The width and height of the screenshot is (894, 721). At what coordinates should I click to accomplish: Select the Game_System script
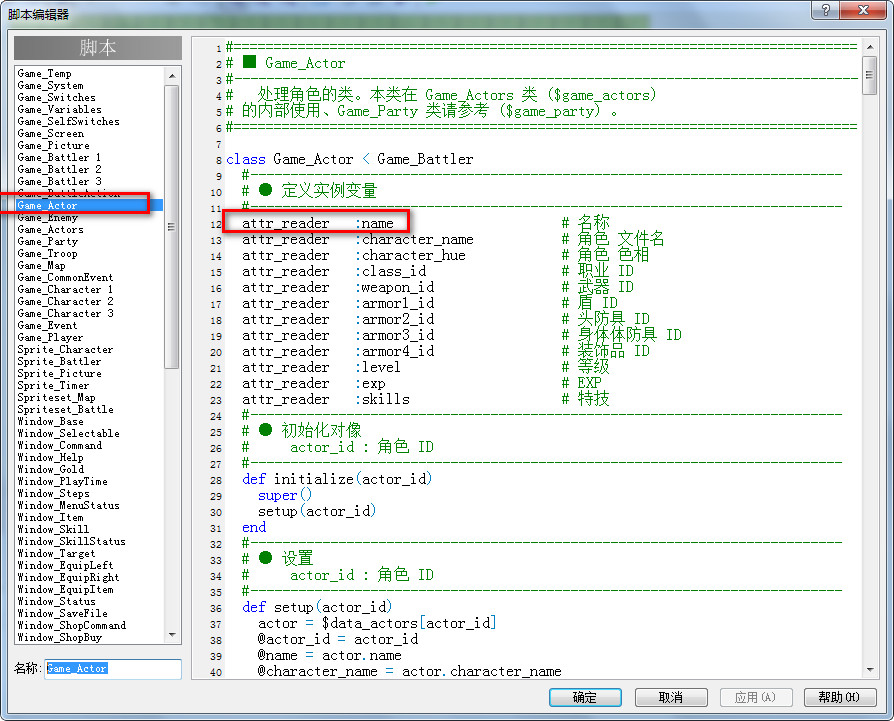(50, 85)
